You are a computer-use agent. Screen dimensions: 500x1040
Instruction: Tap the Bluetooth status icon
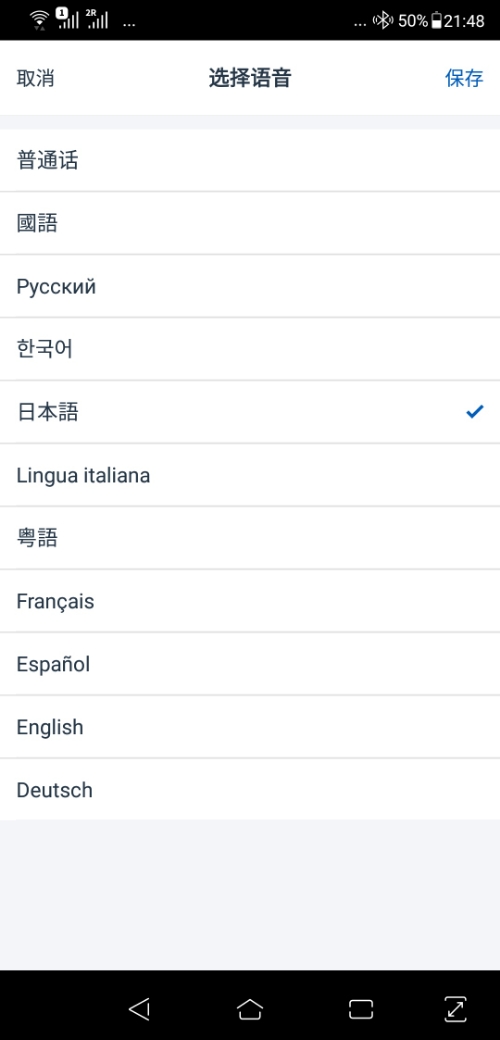click(383, 21)
